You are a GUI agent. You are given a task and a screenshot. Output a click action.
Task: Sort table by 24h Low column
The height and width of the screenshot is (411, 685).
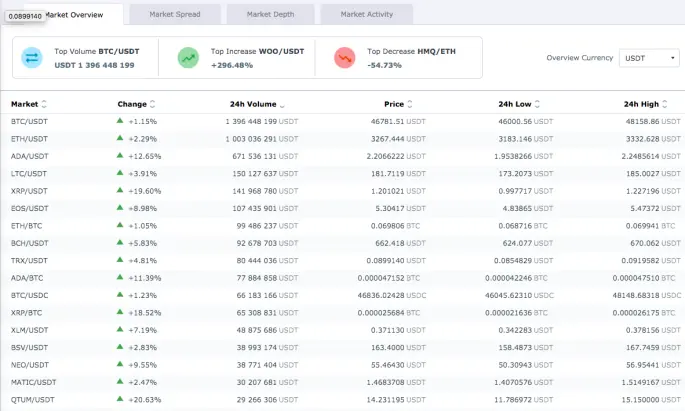coord(519,104)
